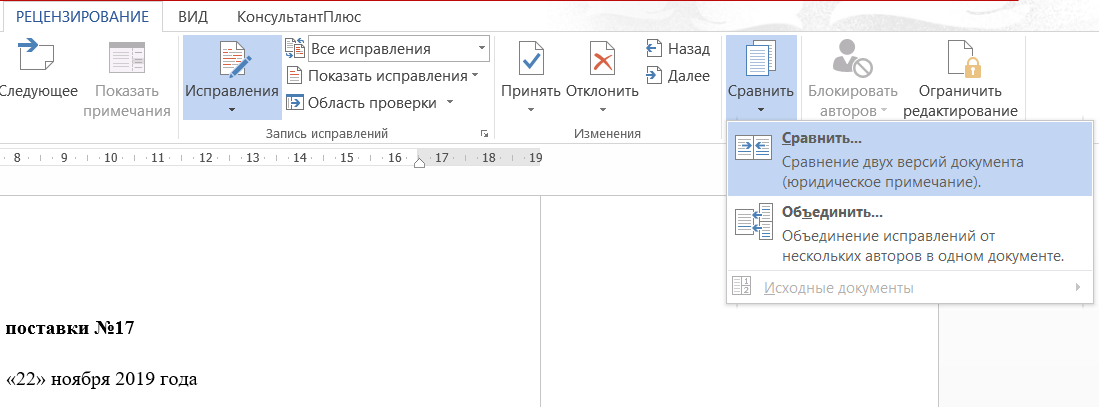
Task: Open Запись исправлений dialog launcher
Action: pyautogui.click(x=484, y=133)
